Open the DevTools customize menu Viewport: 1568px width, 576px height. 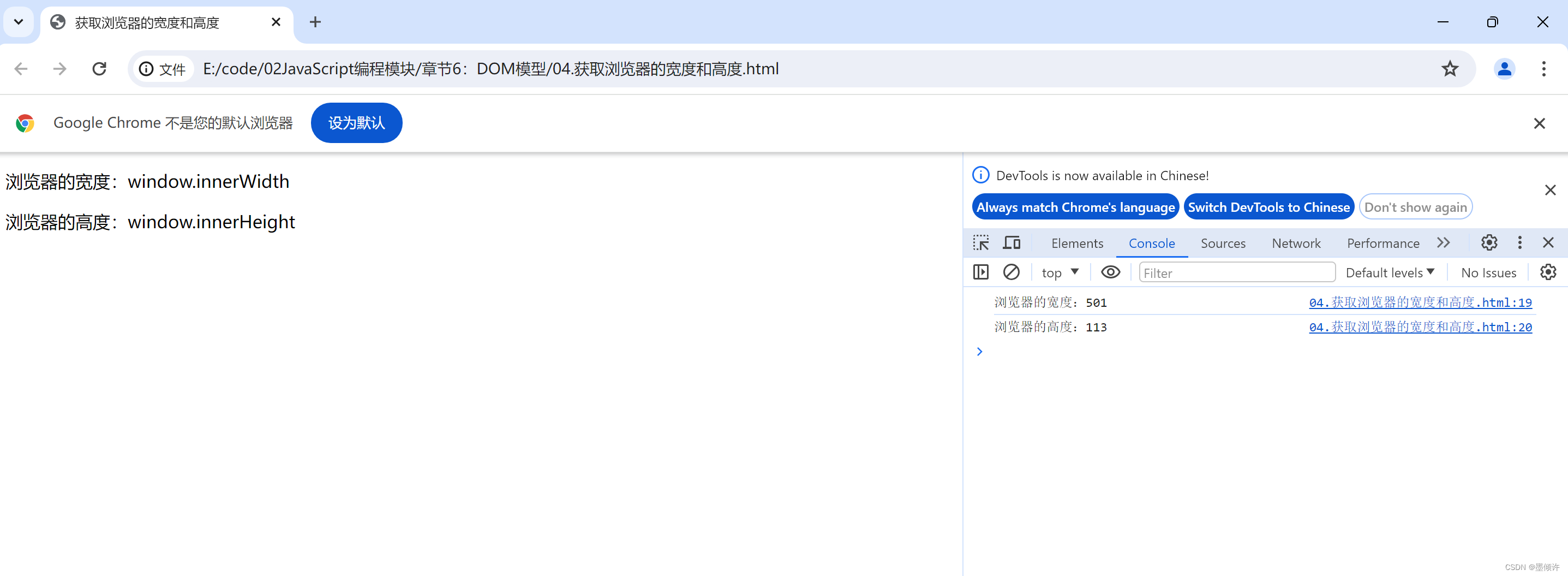click(x=1519, y=242)
